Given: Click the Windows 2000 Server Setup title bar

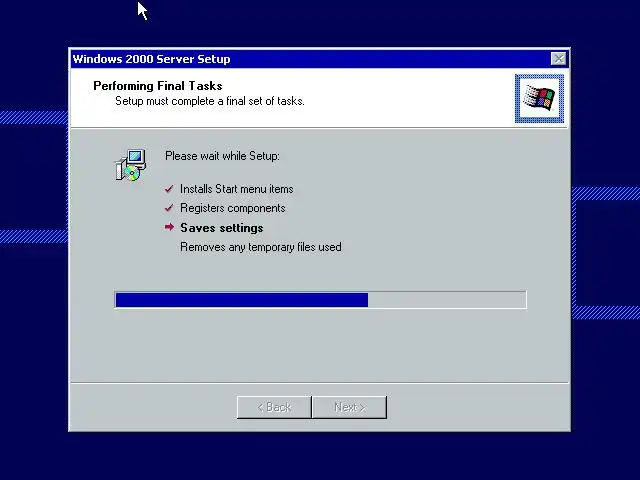Looking at the screenshot, I should tap(320, 59).
